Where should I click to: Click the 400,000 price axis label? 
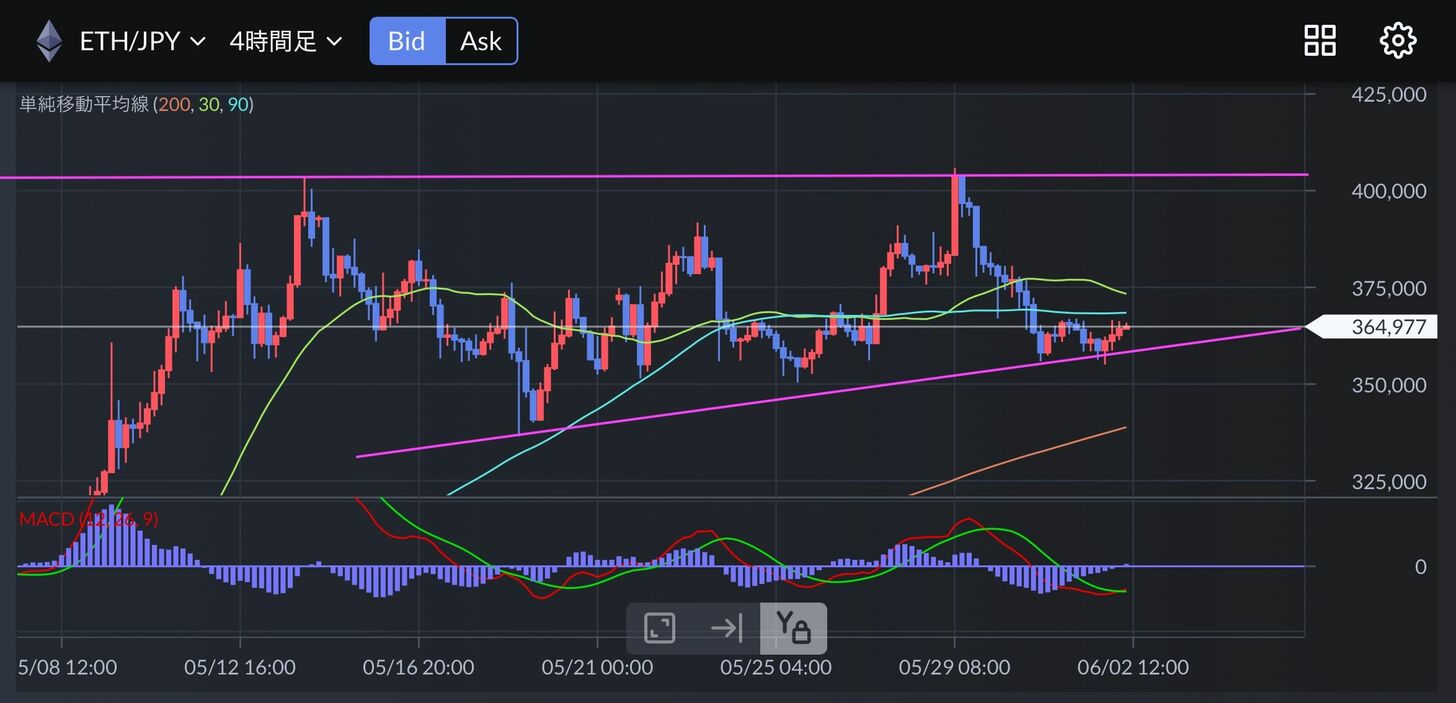coord(1388,191)
